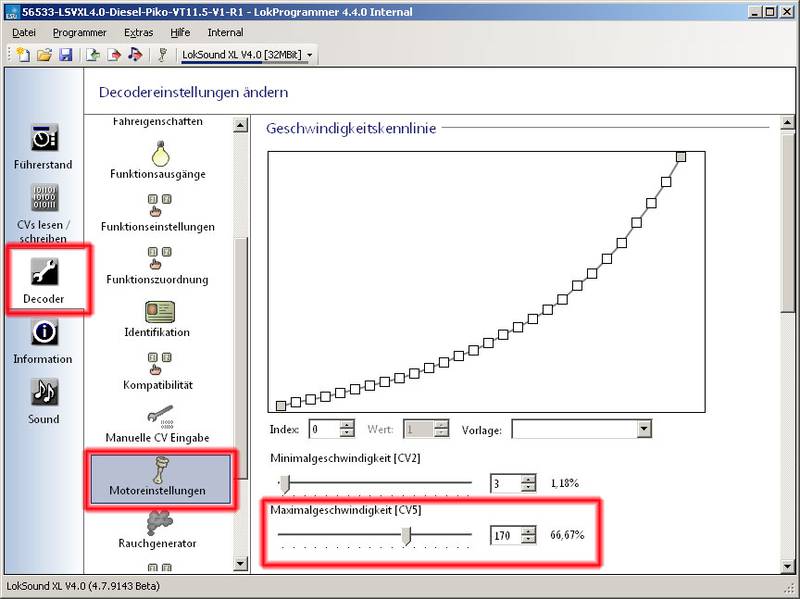Open the Vorlage template dropdown

(x=644, y=429)
